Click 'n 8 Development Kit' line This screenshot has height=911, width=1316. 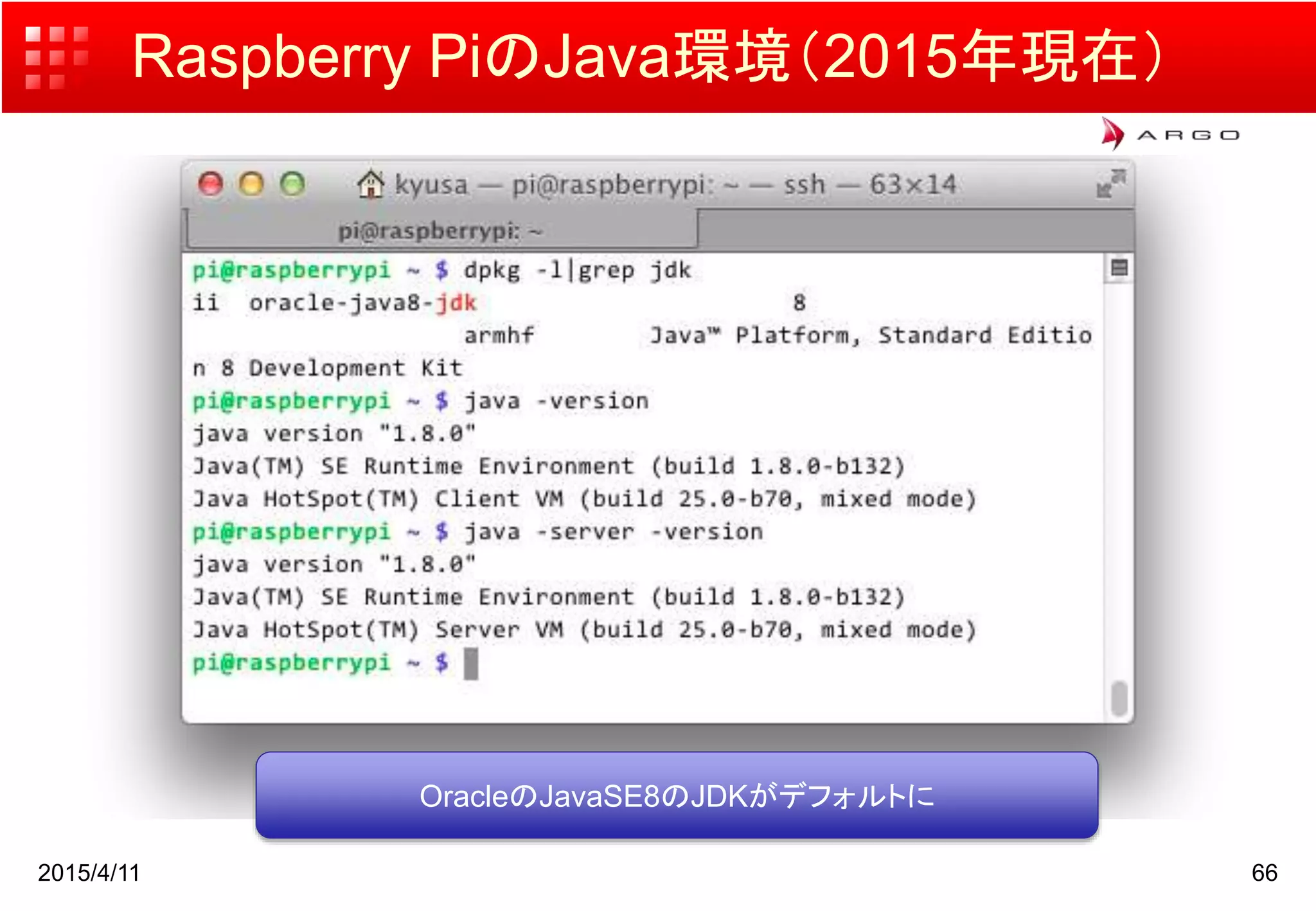327,369
